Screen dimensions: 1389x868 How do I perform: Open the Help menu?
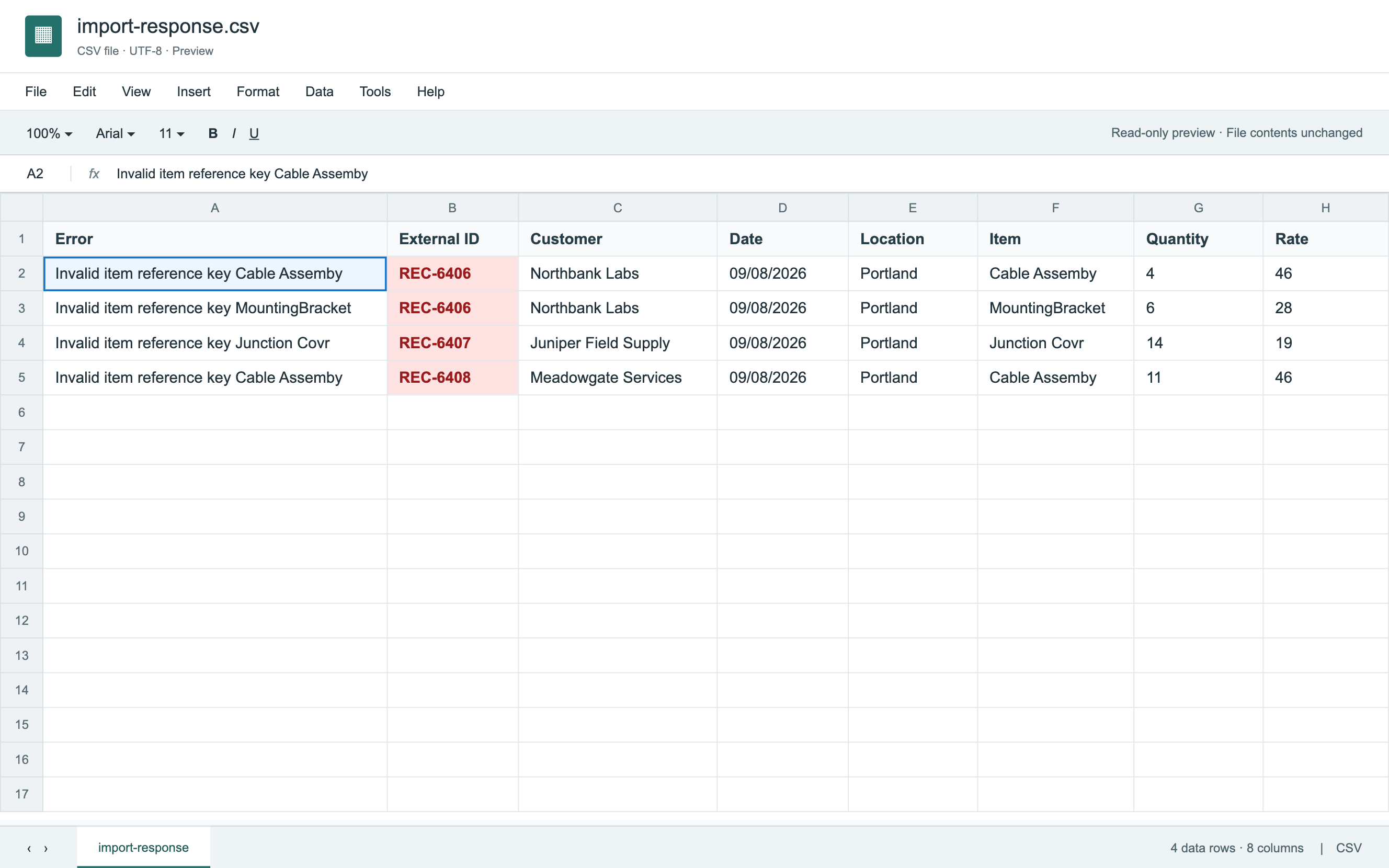coord(430,92)
